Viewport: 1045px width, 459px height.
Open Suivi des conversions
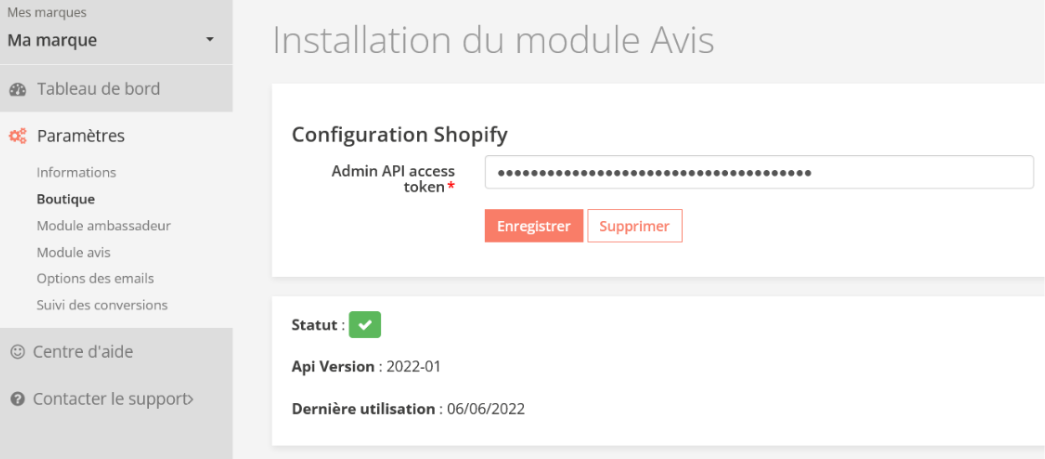click(102, 305)
